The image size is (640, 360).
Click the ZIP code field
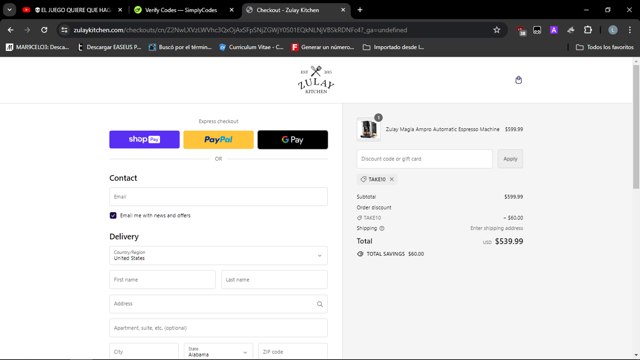point(293,352)
